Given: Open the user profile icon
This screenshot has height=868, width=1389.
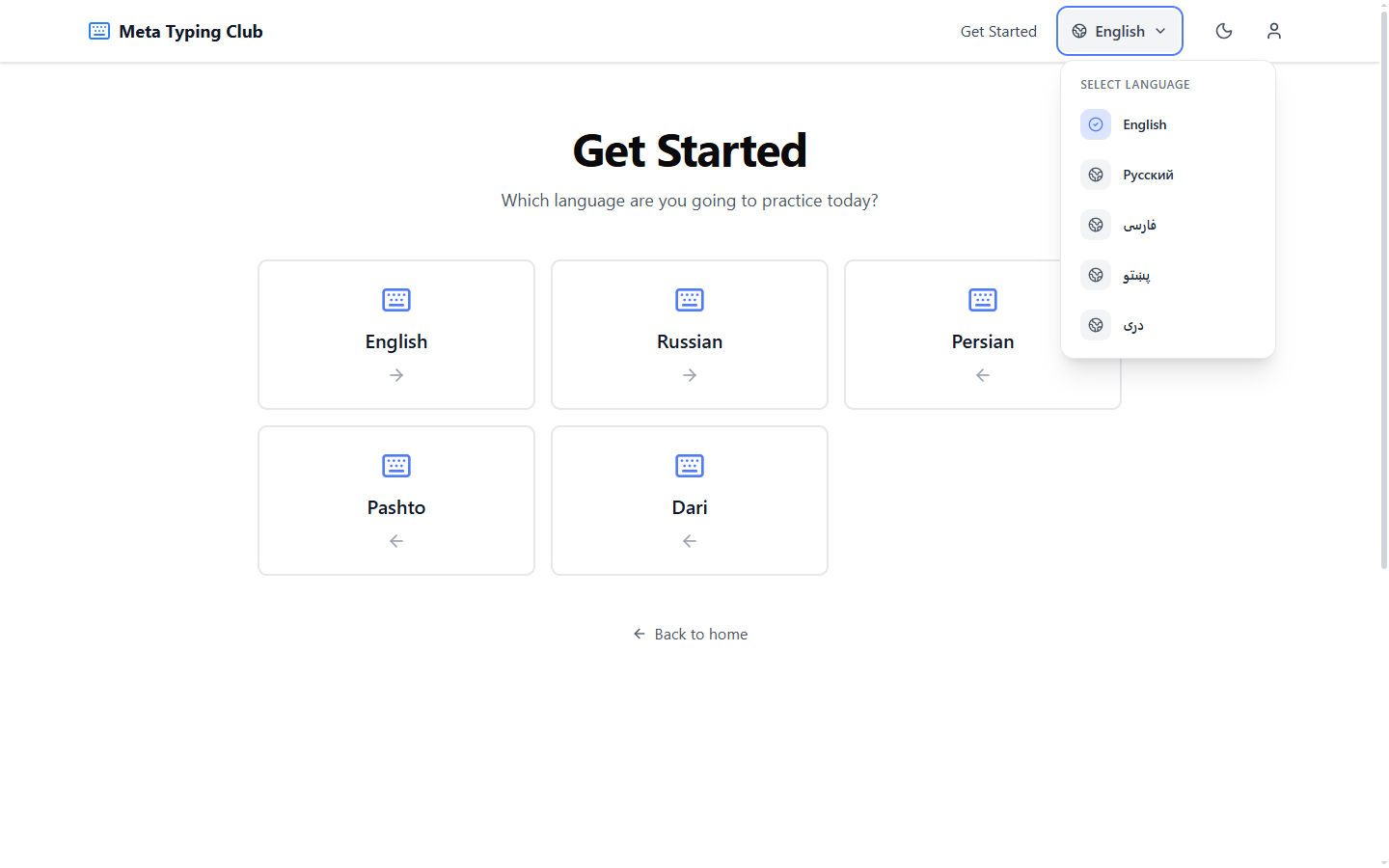Looking at the screenshot, I should point(1274,31).
